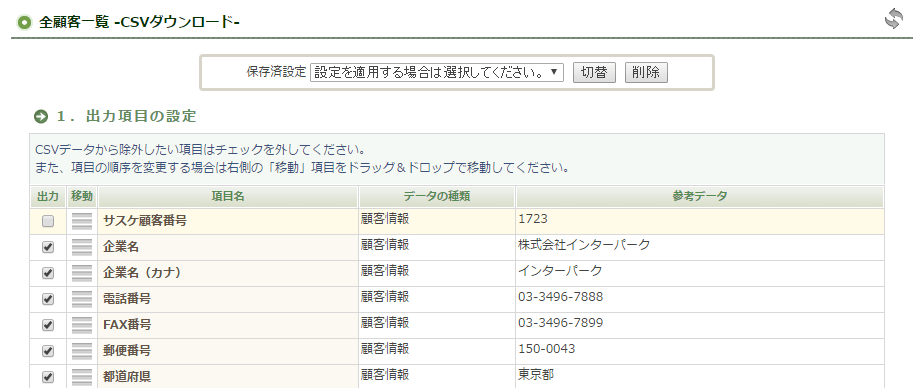This screenshot has width=918, height=388.
Task: Toggle the 郵便番号 output checkbox
Action: click(48, 351)
